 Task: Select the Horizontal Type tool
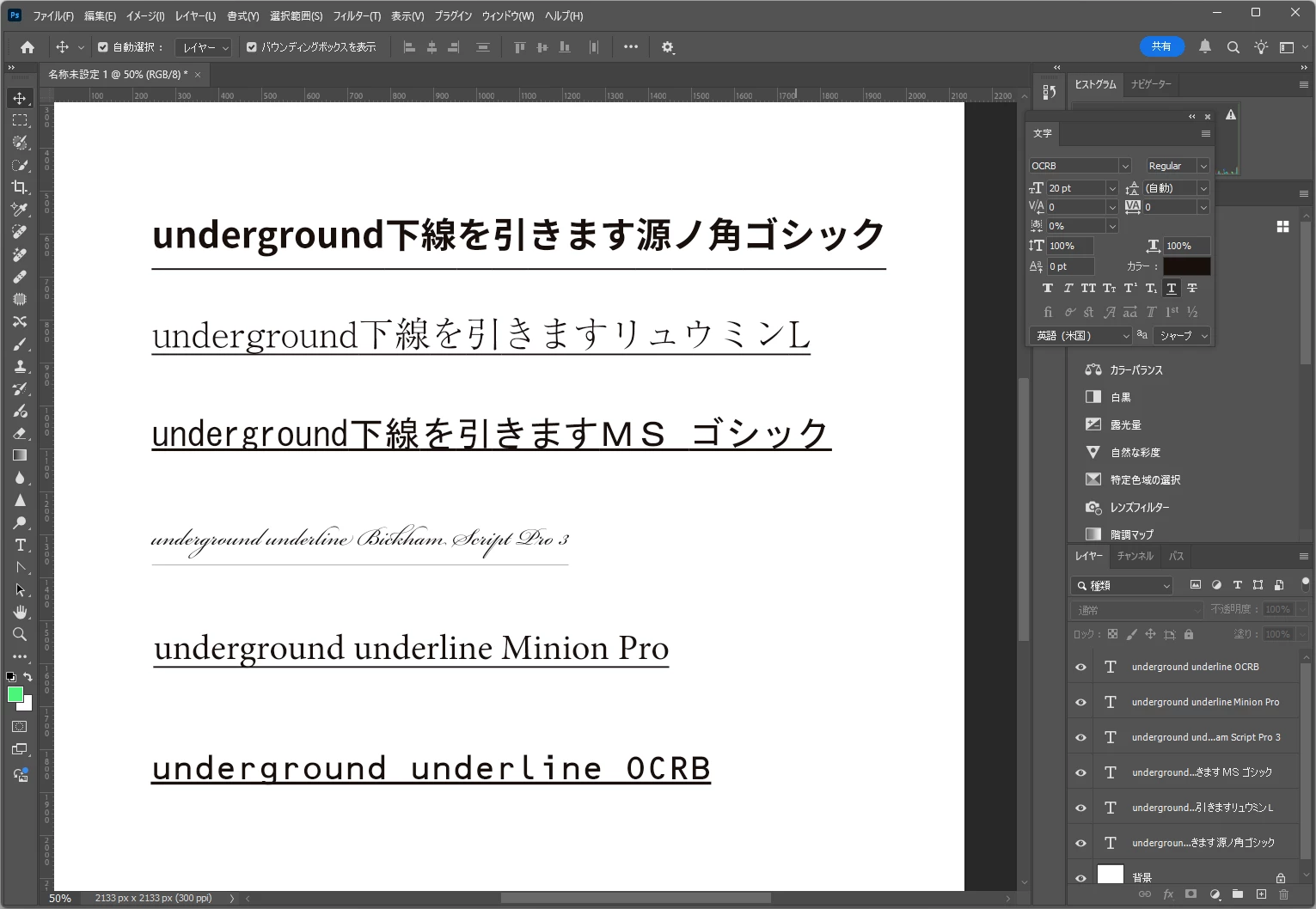(20, 545)
